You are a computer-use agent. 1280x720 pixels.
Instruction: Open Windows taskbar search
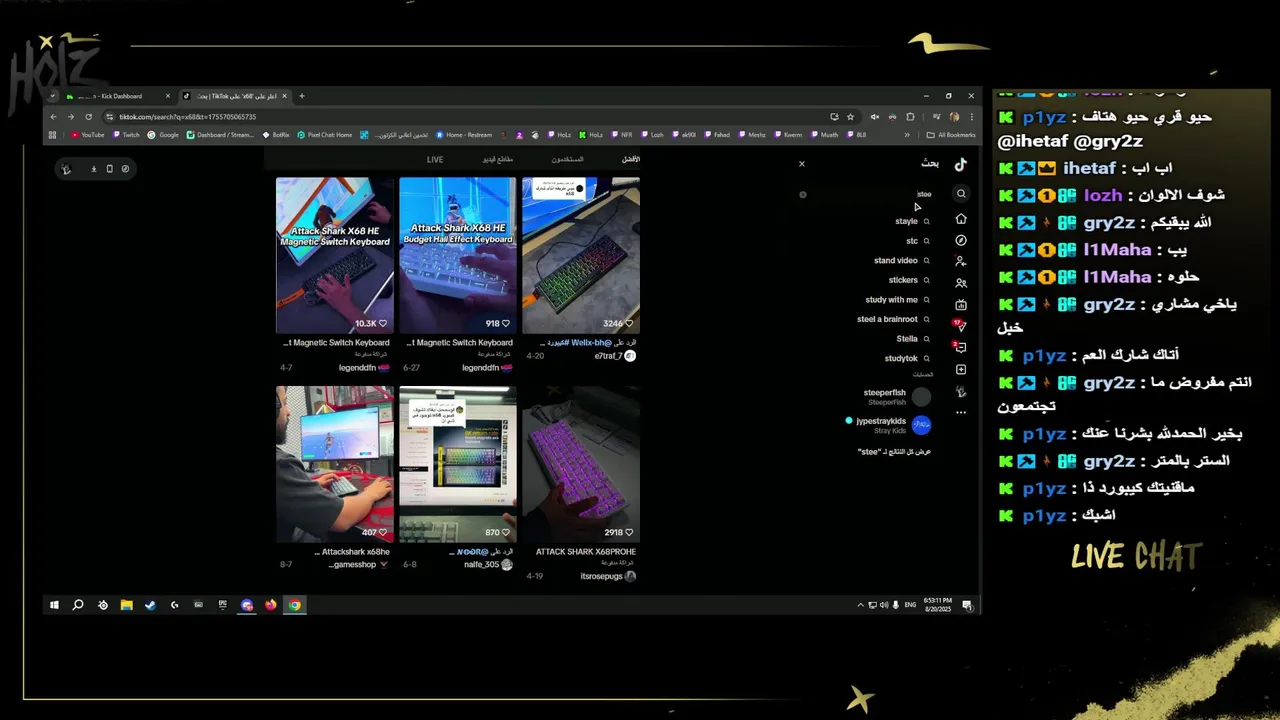(78, 605)
